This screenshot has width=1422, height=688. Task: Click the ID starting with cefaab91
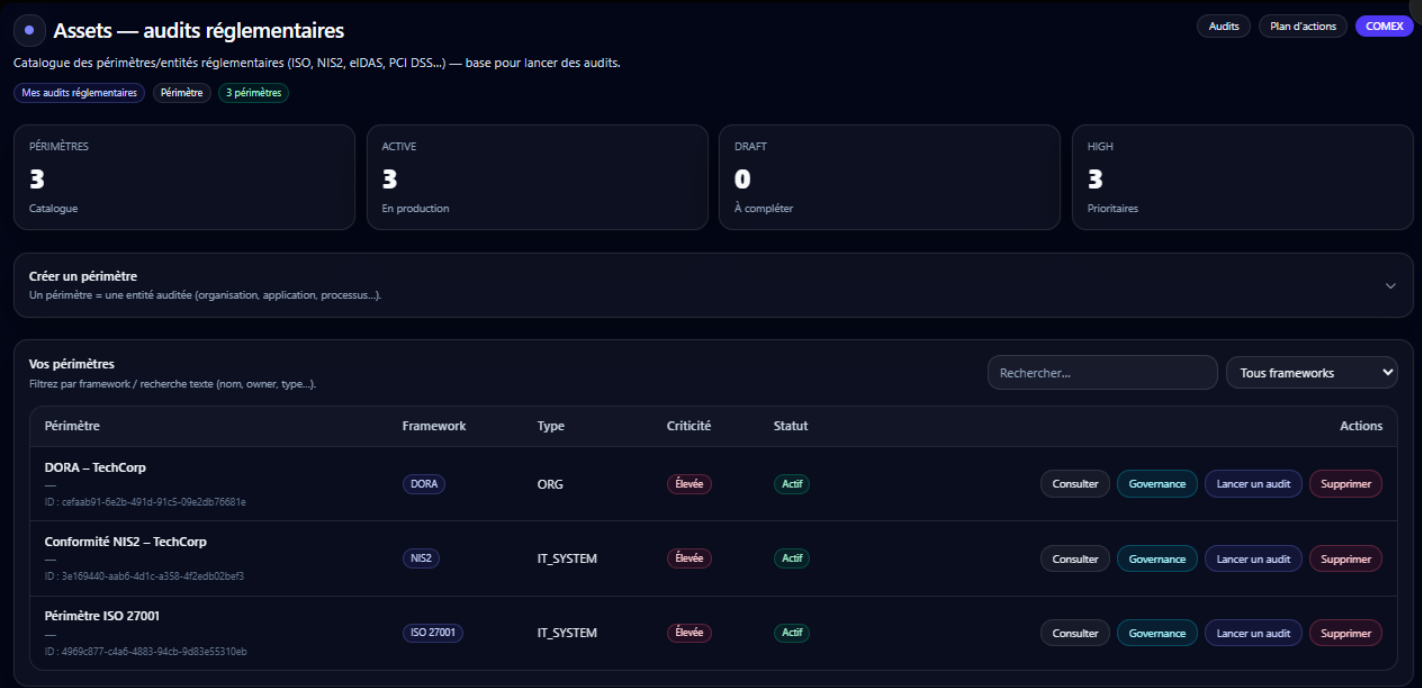pyautogui.click(x=145, y=502)
